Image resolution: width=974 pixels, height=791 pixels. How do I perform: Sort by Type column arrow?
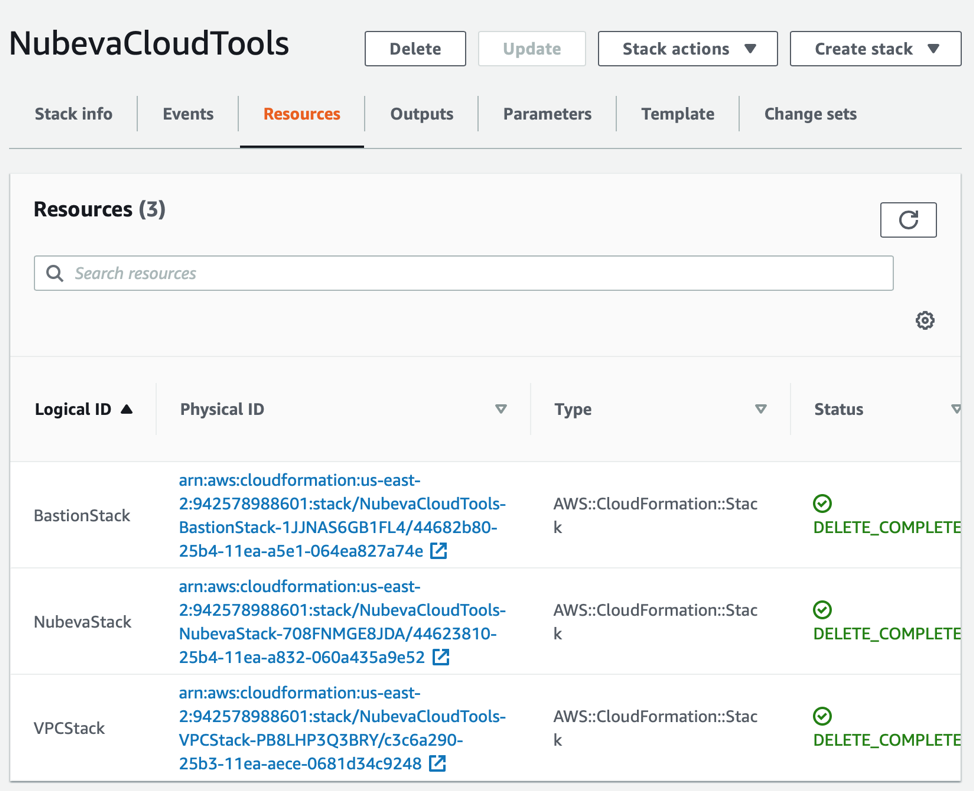pyautogui.click(x=760, y=409)
